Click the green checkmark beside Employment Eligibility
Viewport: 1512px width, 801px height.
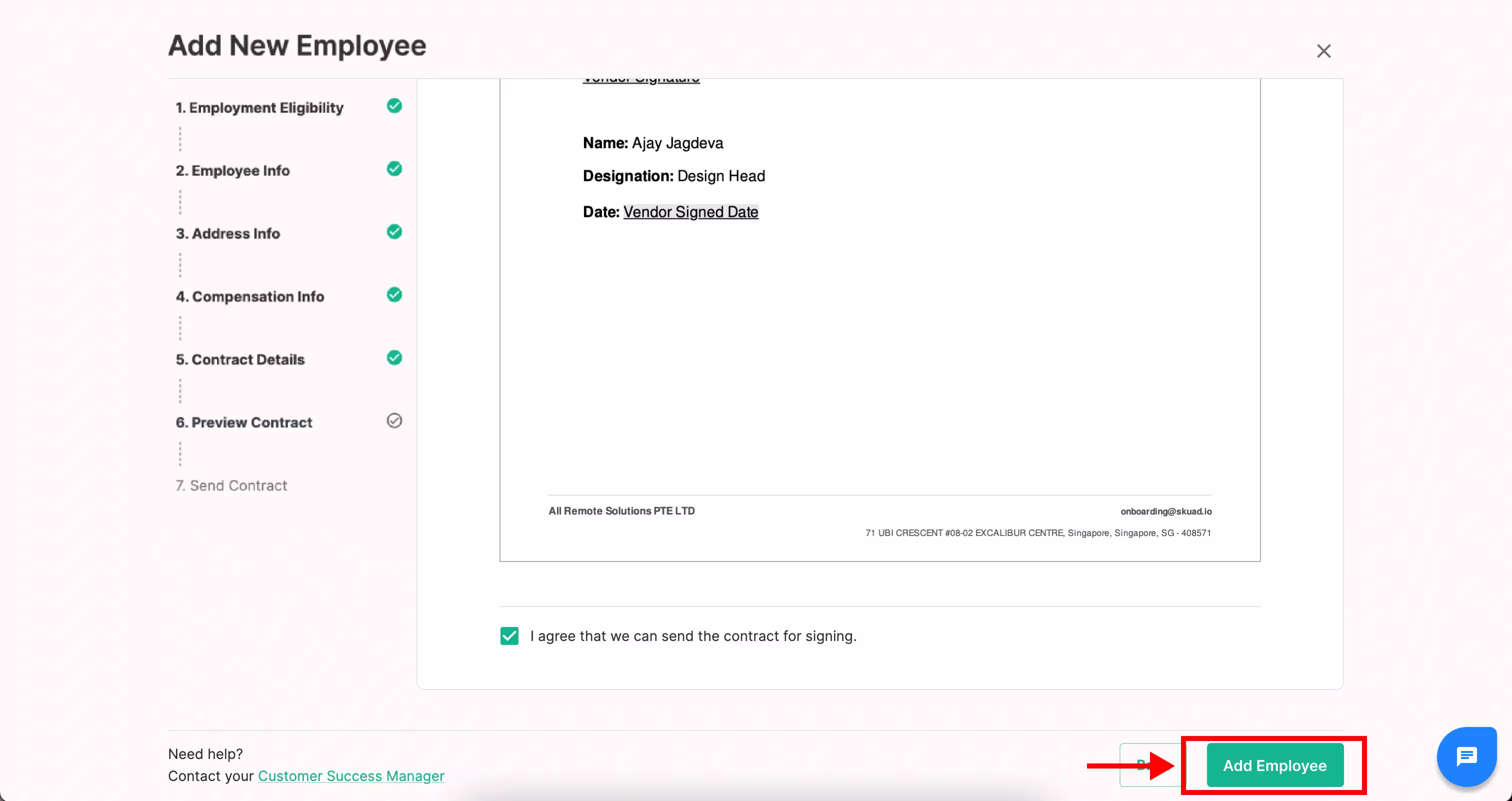click(x=394, y=106)
